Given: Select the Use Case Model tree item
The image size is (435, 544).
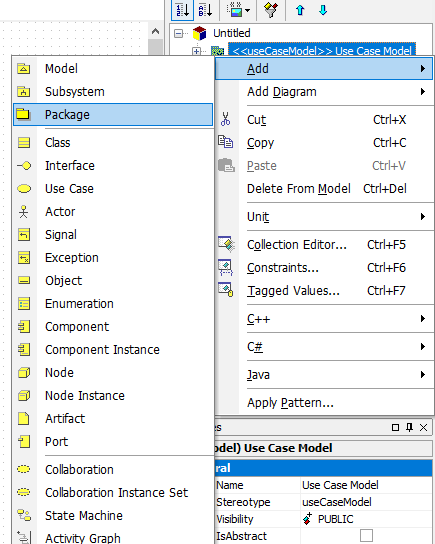Looking at the screenshot, I should 322,51.
